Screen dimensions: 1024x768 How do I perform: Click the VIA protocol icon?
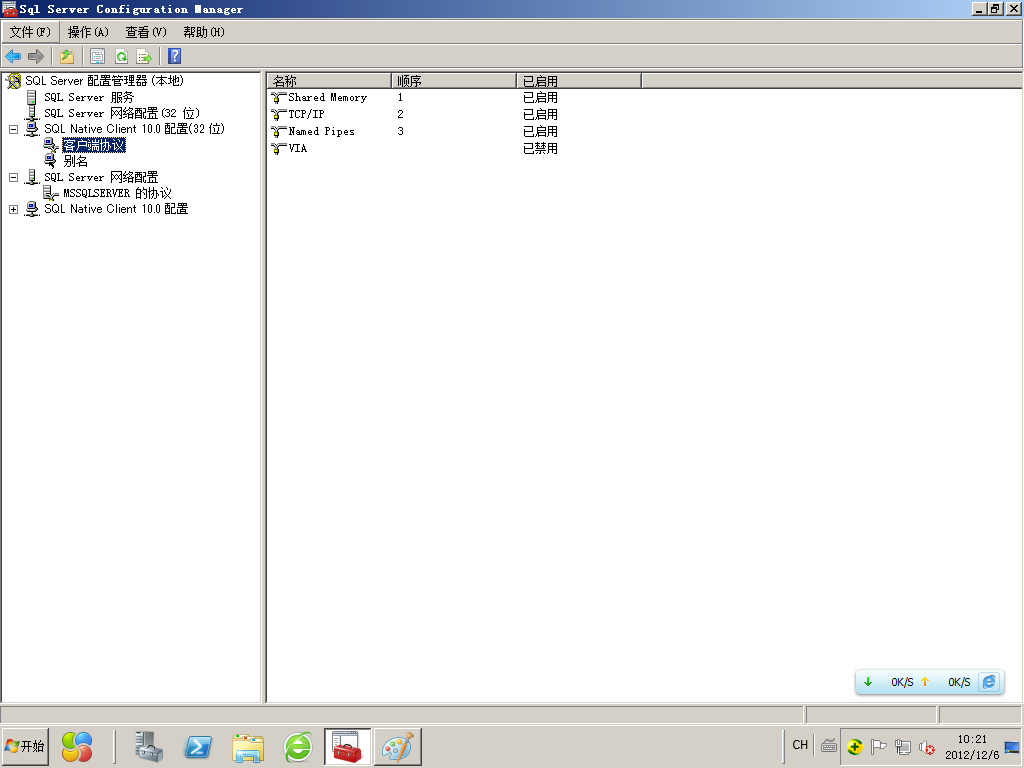click(279, 149)
